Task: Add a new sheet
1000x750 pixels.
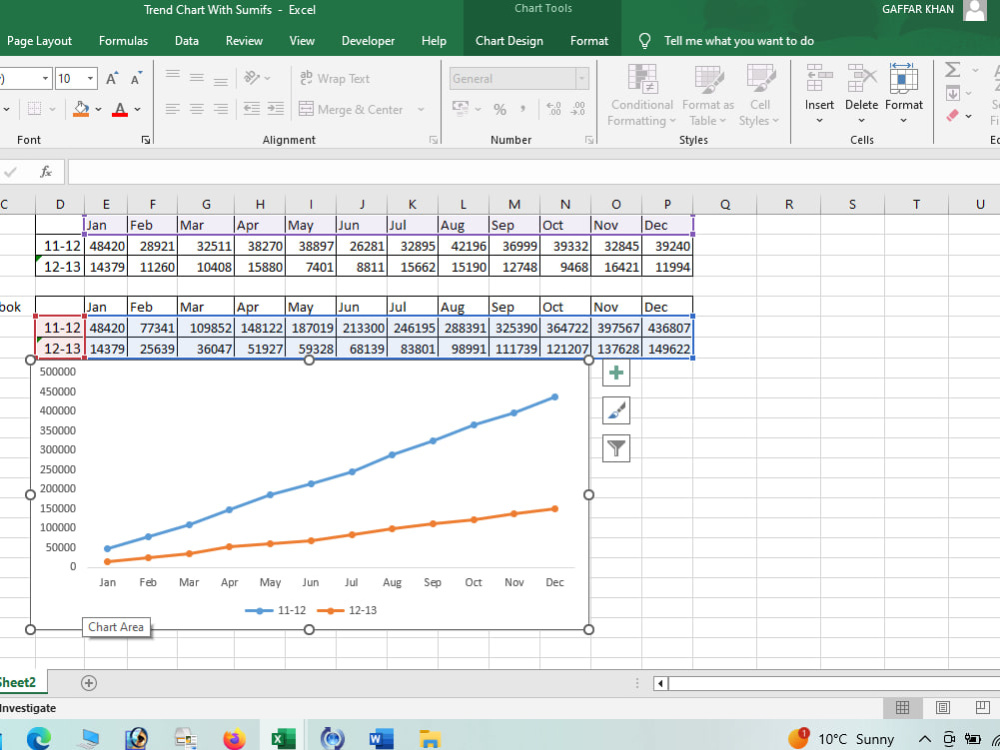Action: coord(89,683)
